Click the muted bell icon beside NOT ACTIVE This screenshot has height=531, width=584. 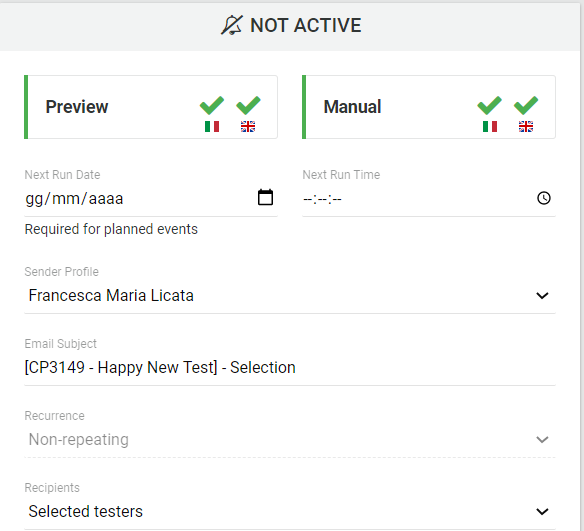[231, 25]
